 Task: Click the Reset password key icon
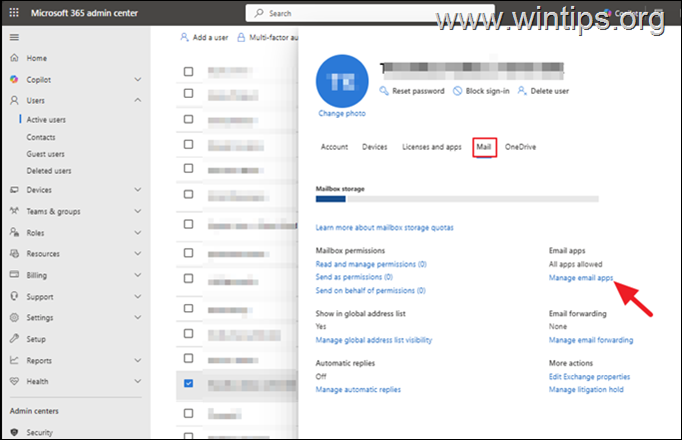(384, 90)
